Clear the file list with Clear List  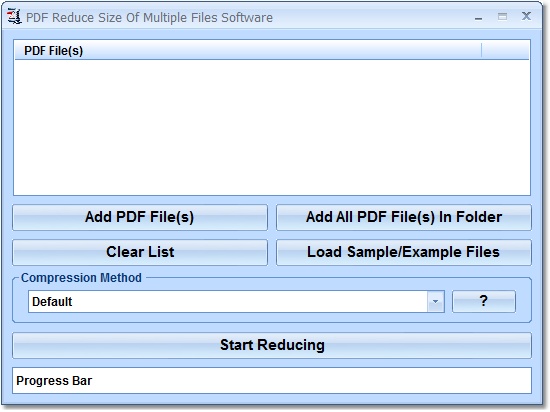point(140,252)
